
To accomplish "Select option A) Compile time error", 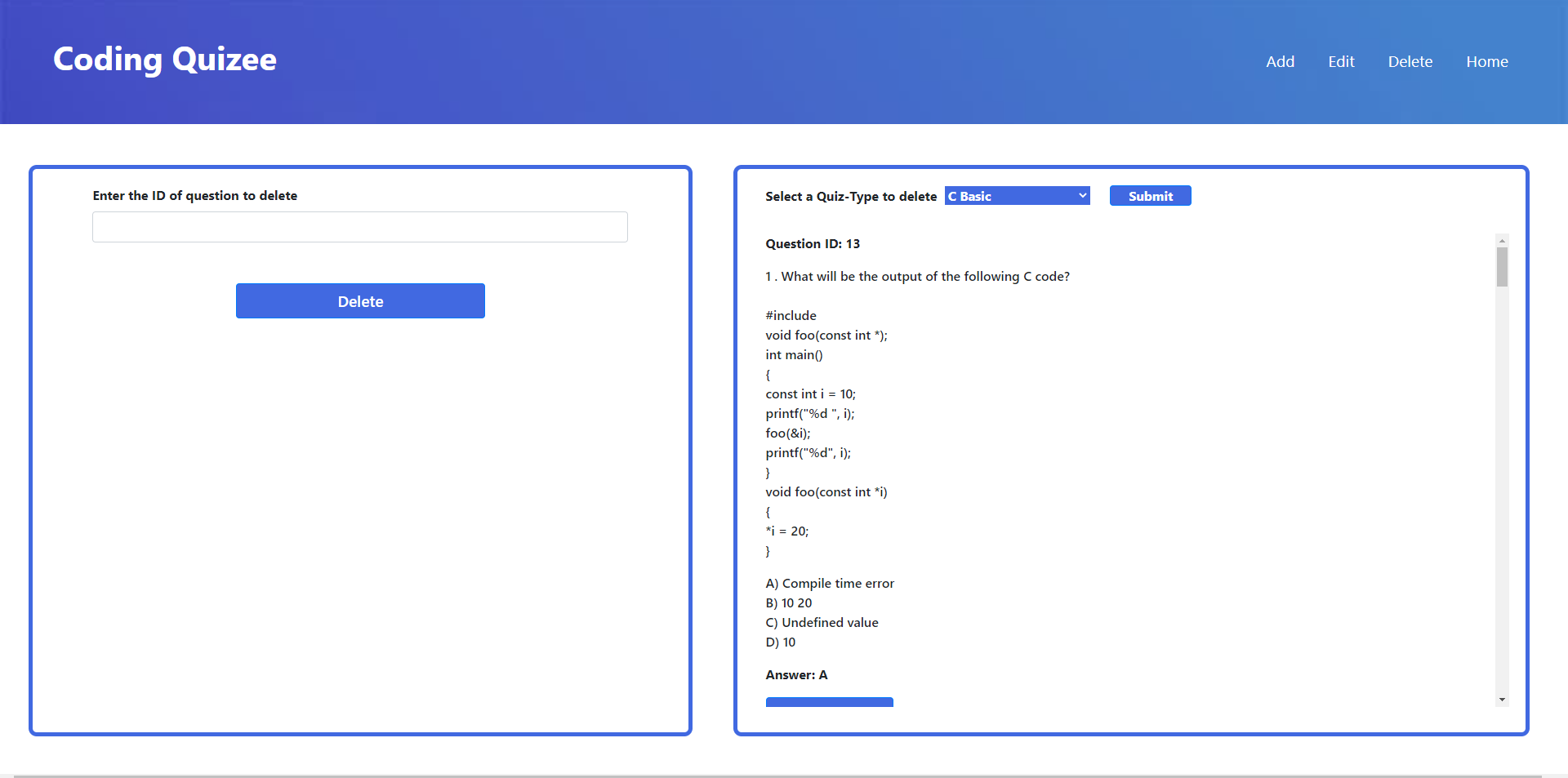I will 830,583.
